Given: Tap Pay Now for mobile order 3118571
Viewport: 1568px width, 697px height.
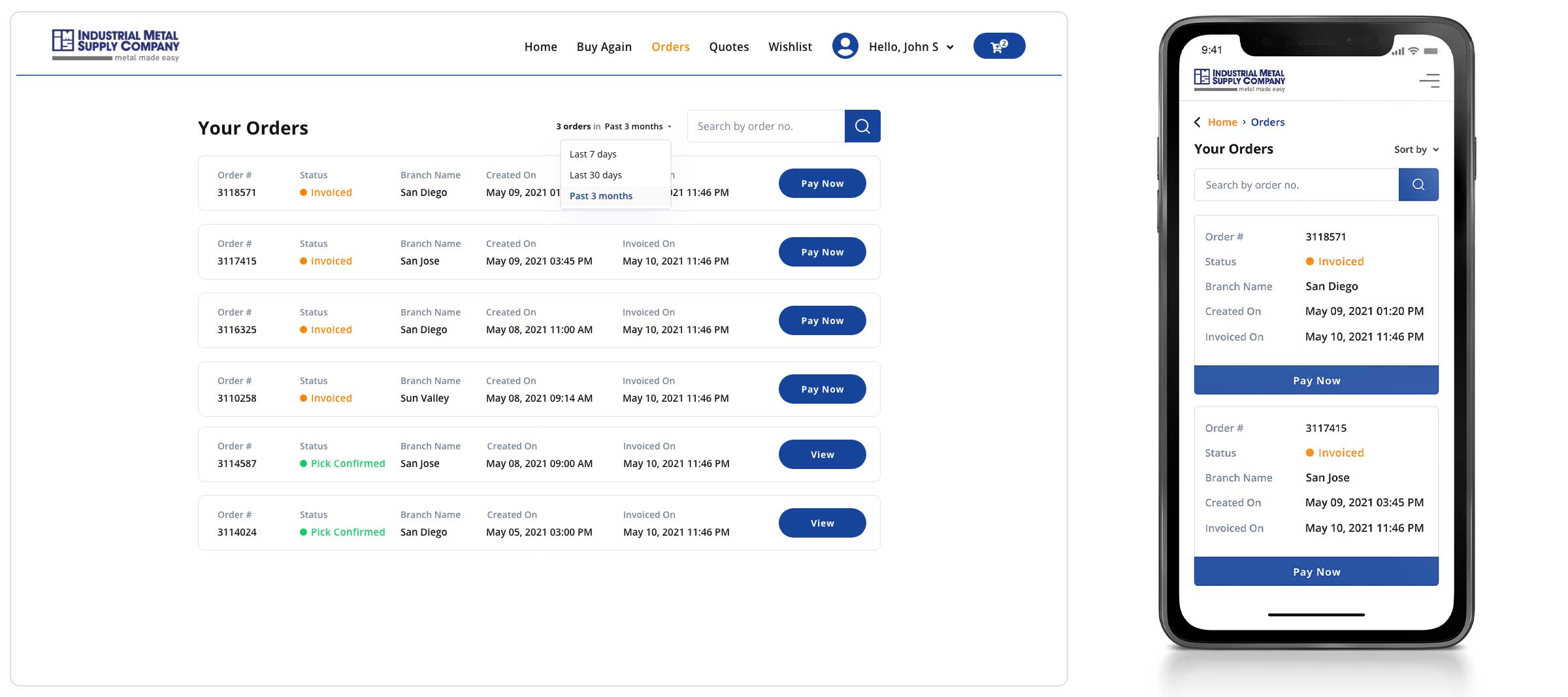Looking at the screenshot, I should tap(1316, 380).
